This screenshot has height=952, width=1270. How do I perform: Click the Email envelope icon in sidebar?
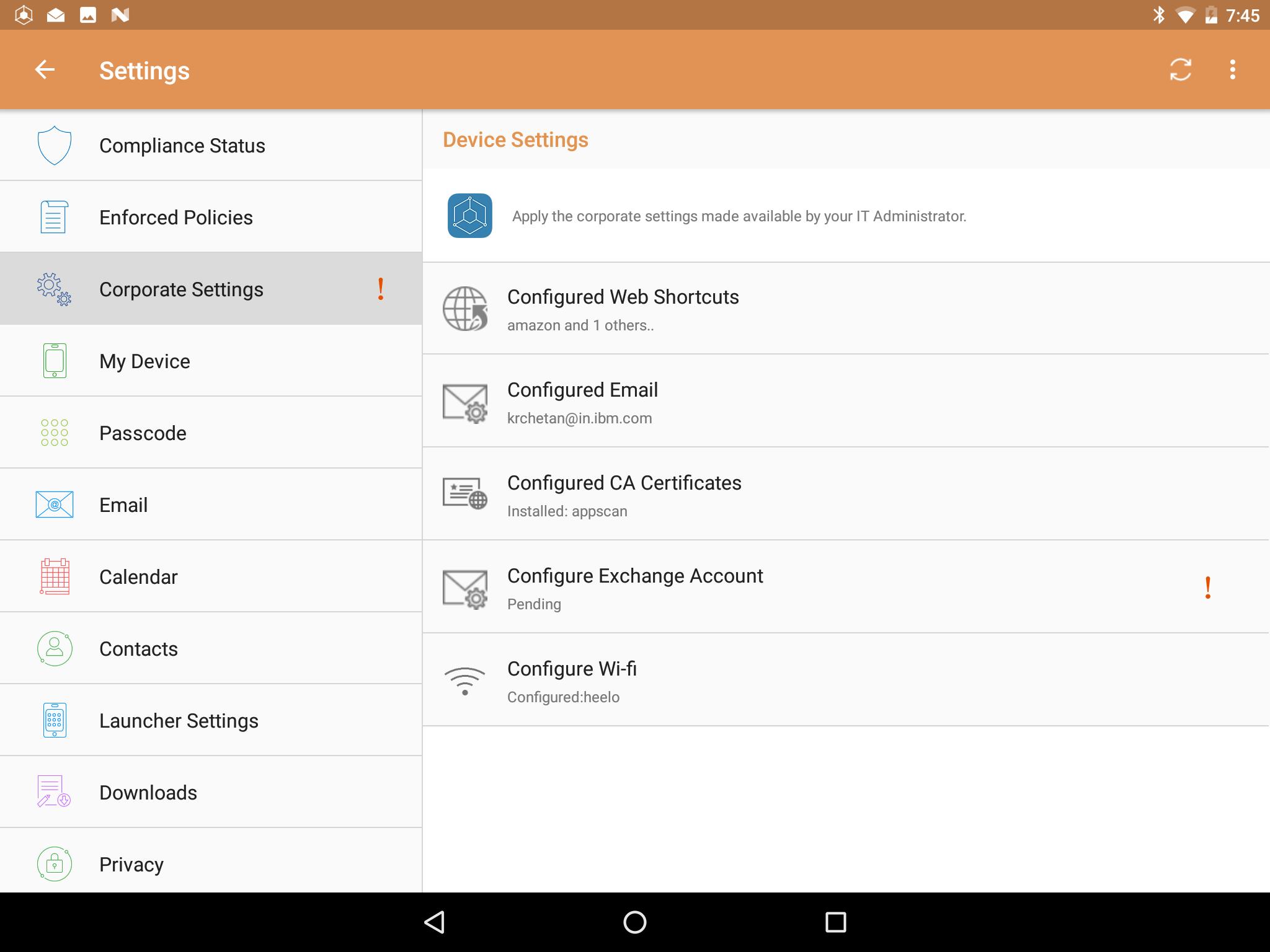tap(55, 505)
